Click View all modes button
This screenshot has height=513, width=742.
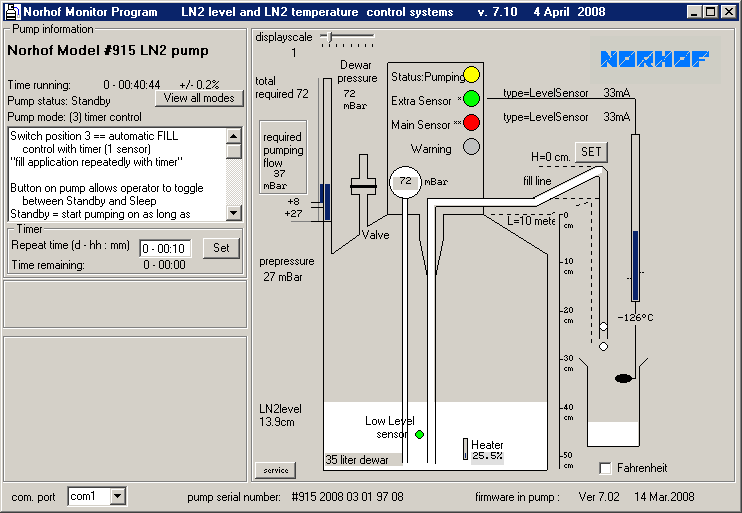[x=199, y=98]
